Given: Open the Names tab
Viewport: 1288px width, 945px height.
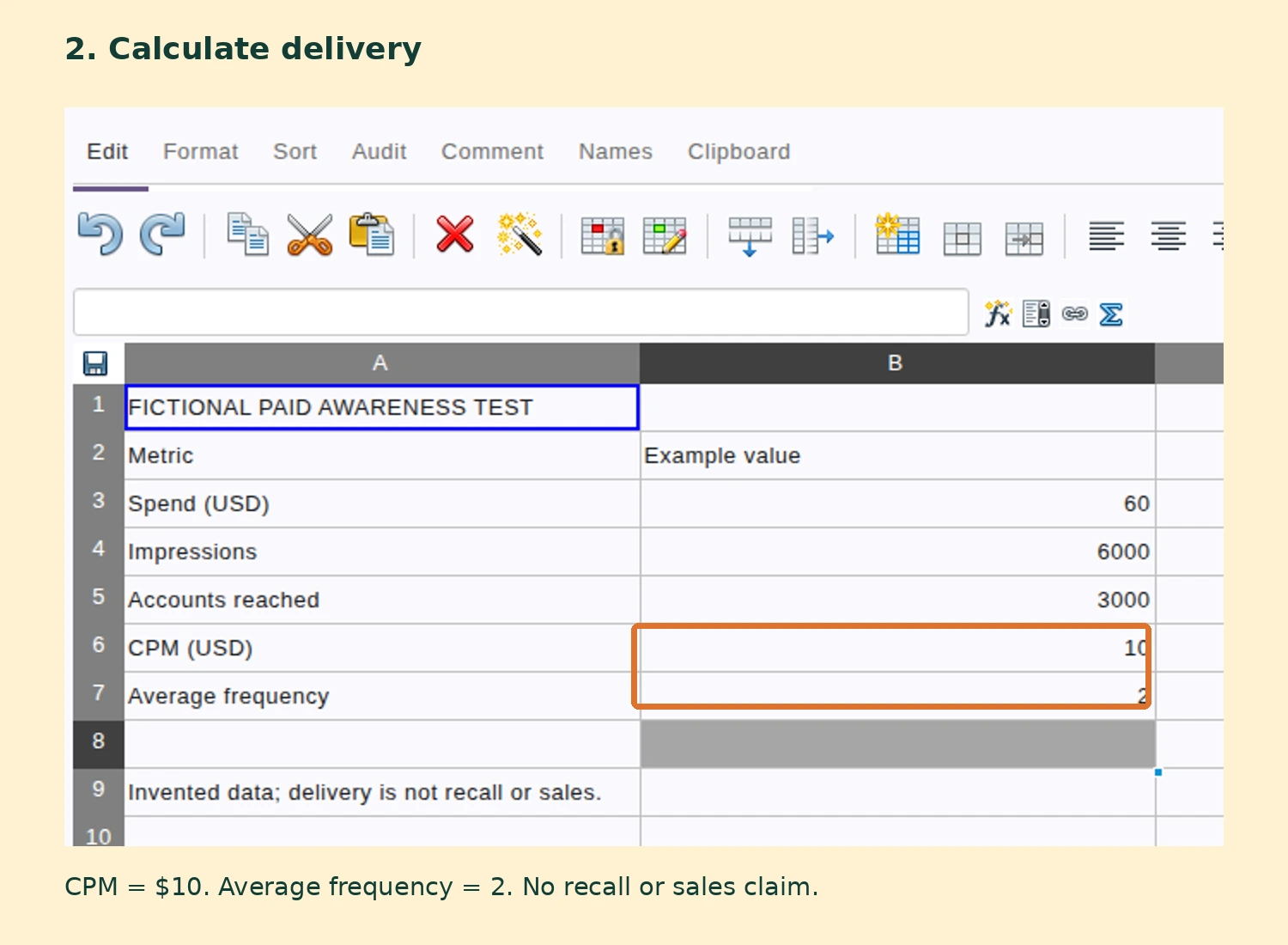Looking at the screenshot, I should pos(616,152).
